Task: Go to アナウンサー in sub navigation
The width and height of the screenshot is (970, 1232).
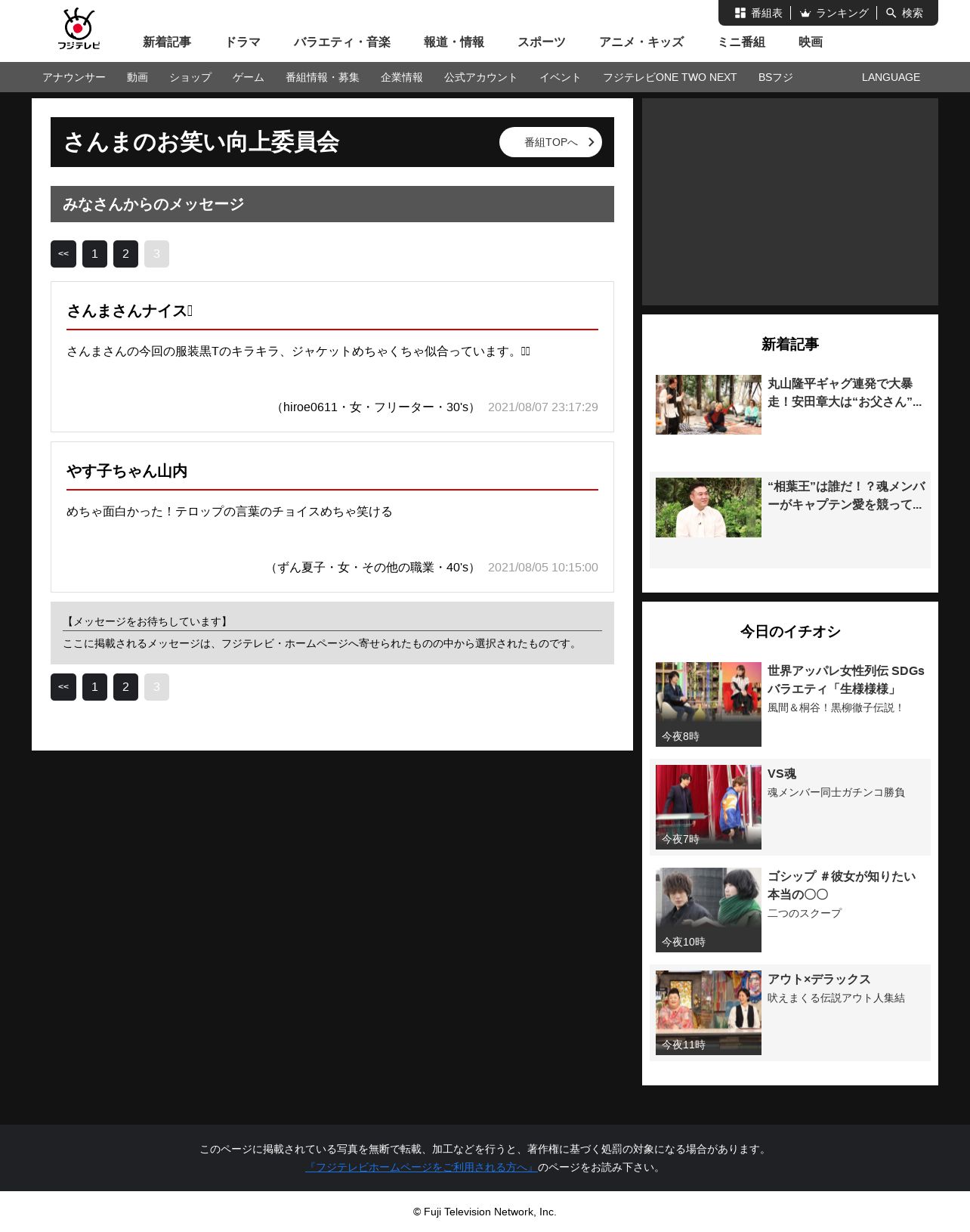Action: 74,77
